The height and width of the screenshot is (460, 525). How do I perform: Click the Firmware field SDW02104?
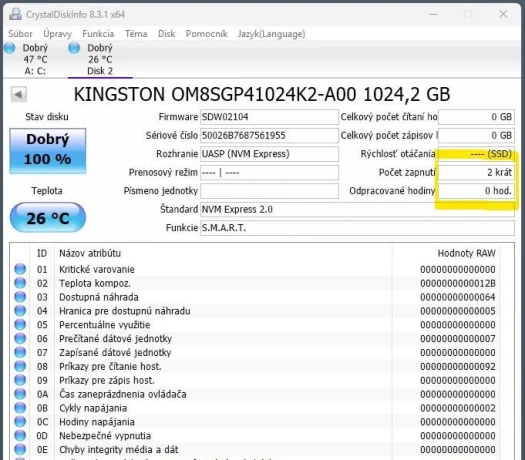click(269, 117)
